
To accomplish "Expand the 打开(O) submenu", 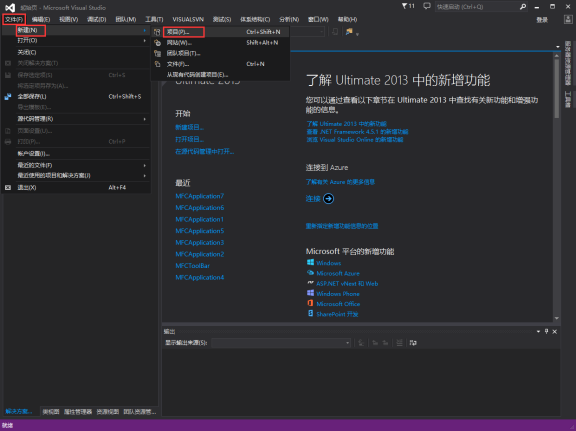I will [145, 40].
